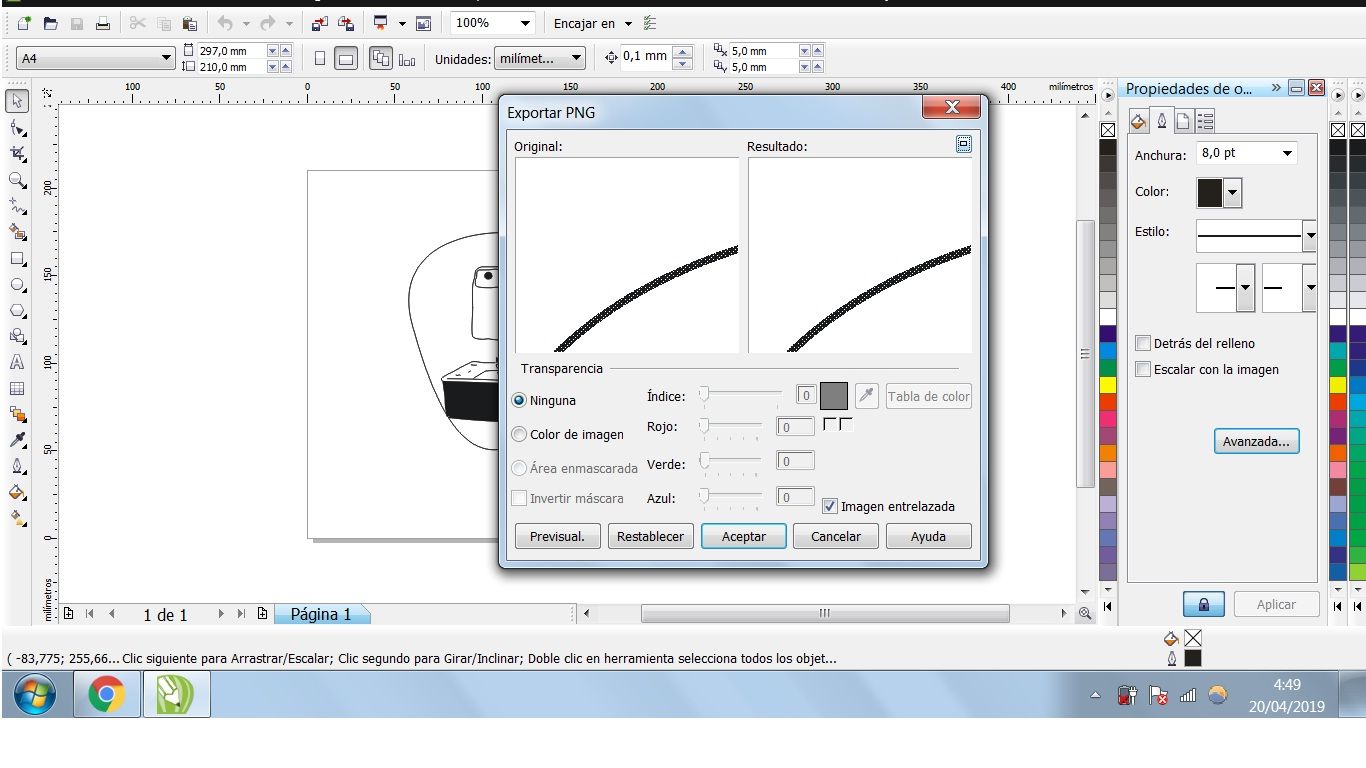Toggle the preview layout icon in dialog
The width and height of the screenshot is (1366, 768).
[963, 144]
